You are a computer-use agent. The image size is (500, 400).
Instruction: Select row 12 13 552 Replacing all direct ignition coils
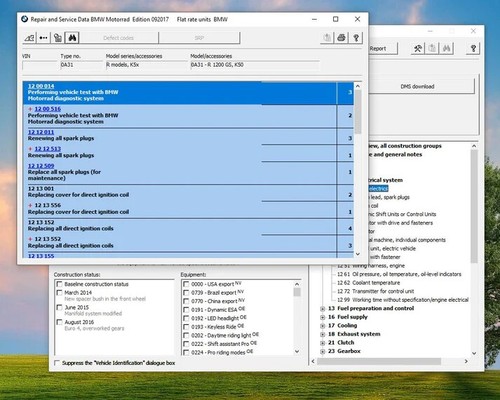pos(188,243)
